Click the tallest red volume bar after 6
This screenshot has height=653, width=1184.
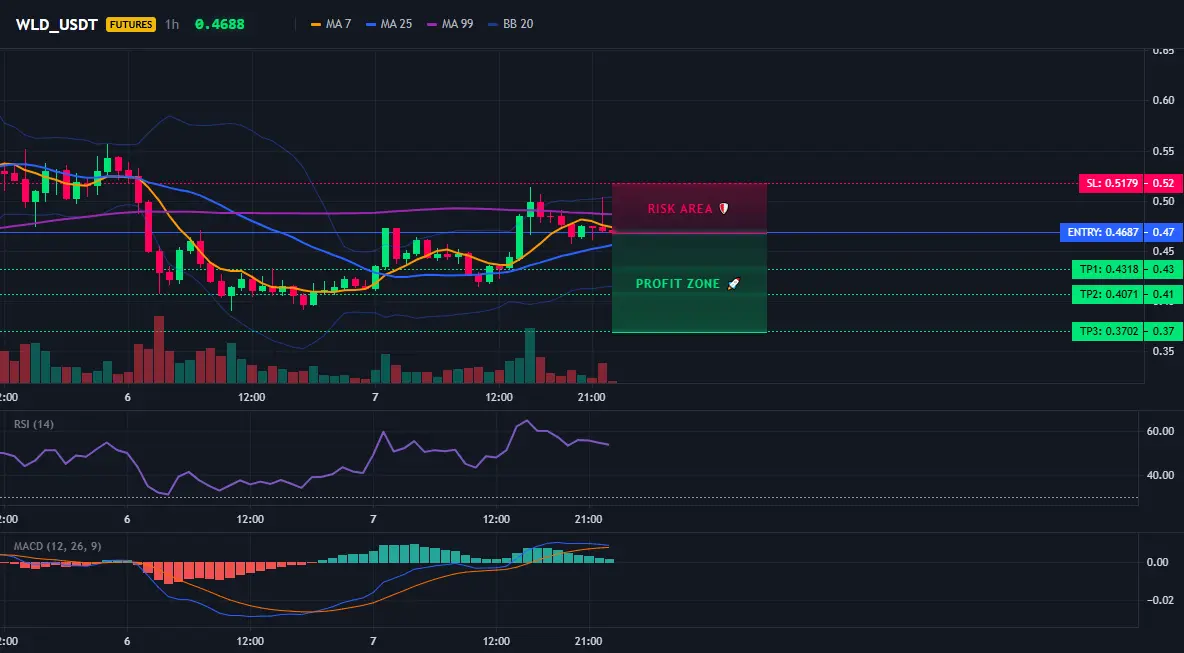pos(159,350)
